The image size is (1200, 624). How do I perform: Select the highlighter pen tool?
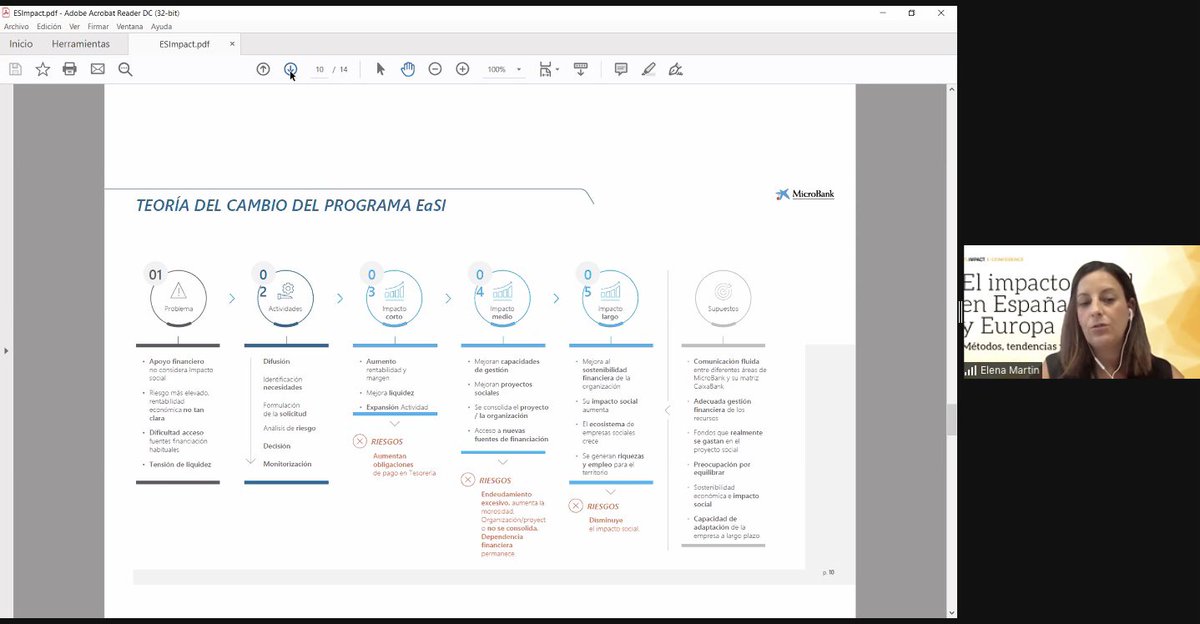coord(649,69)
